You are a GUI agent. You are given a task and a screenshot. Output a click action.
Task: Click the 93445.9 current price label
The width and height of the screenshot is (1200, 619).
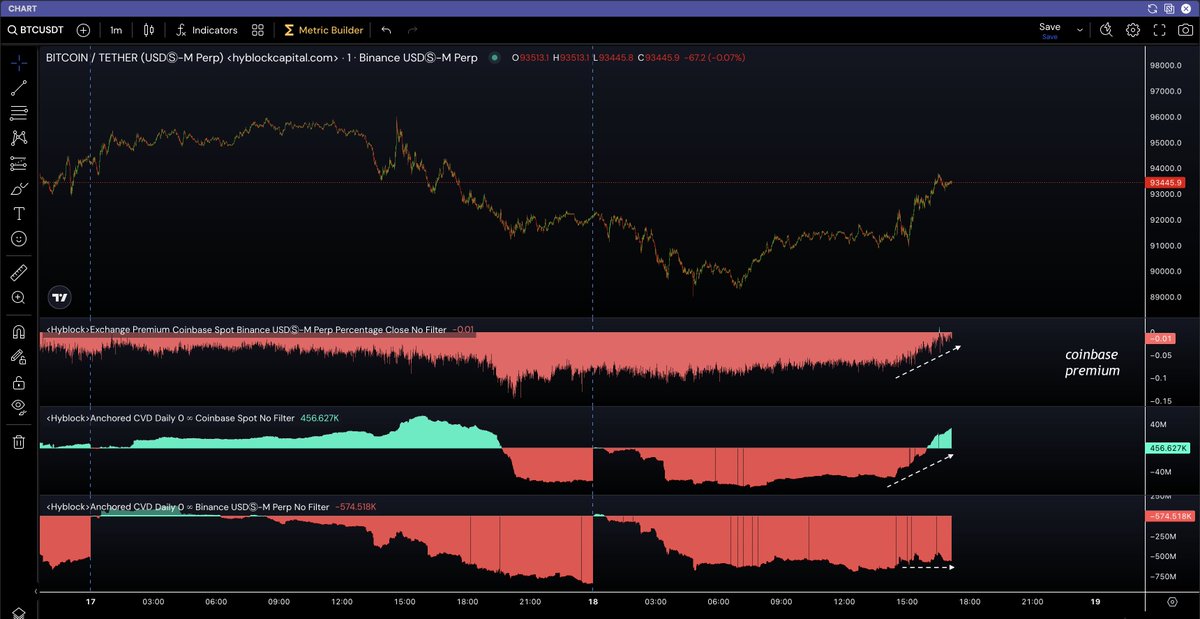pos(1166,183)
